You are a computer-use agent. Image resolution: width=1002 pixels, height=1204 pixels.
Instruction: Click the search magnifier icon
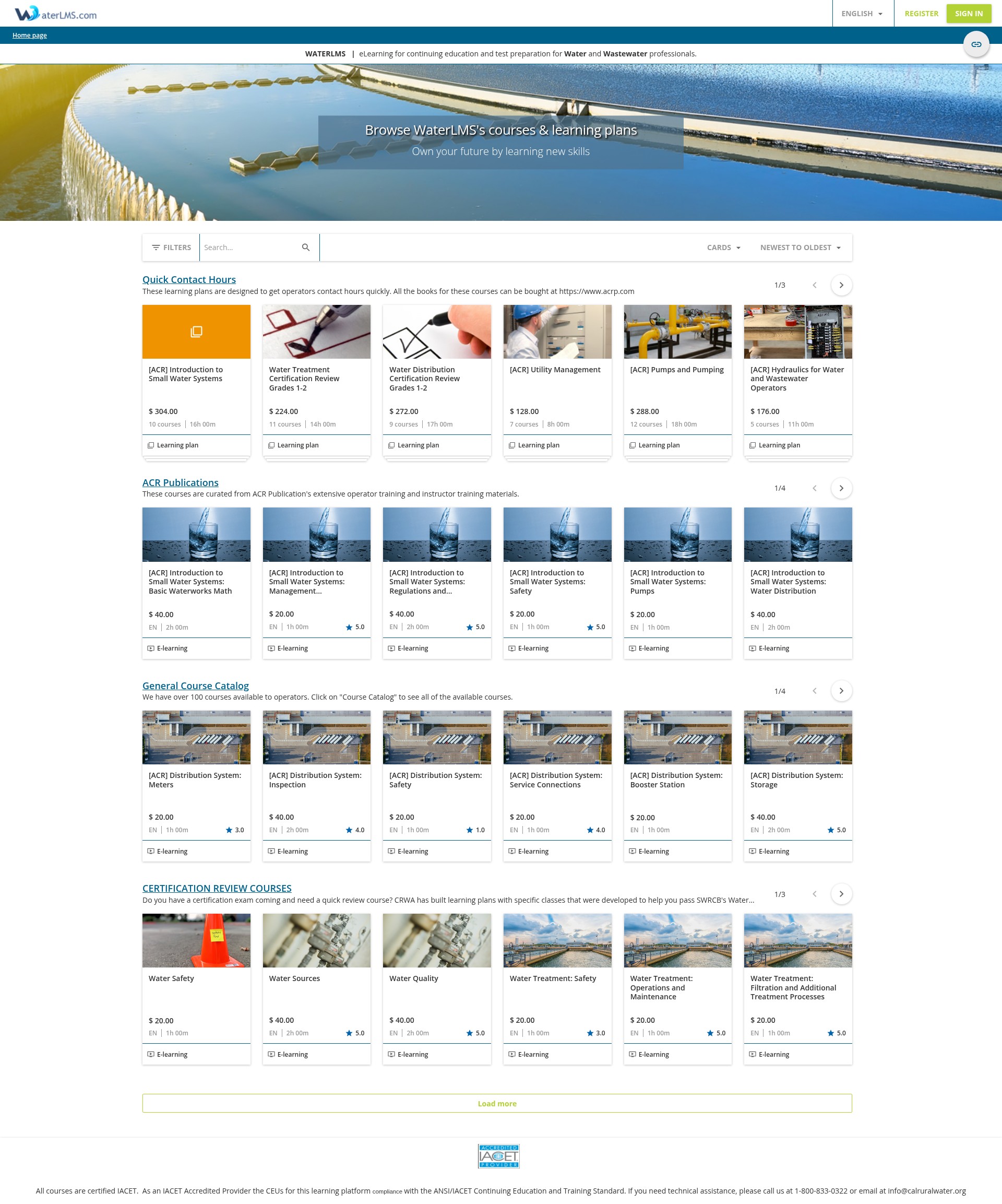point(305,247)
